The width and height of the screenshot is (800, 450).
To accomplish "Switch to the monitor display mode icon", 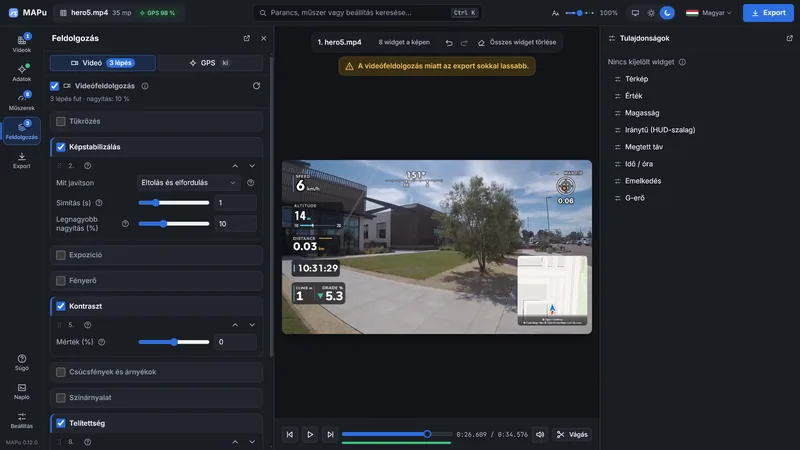I will coord(635,13).
